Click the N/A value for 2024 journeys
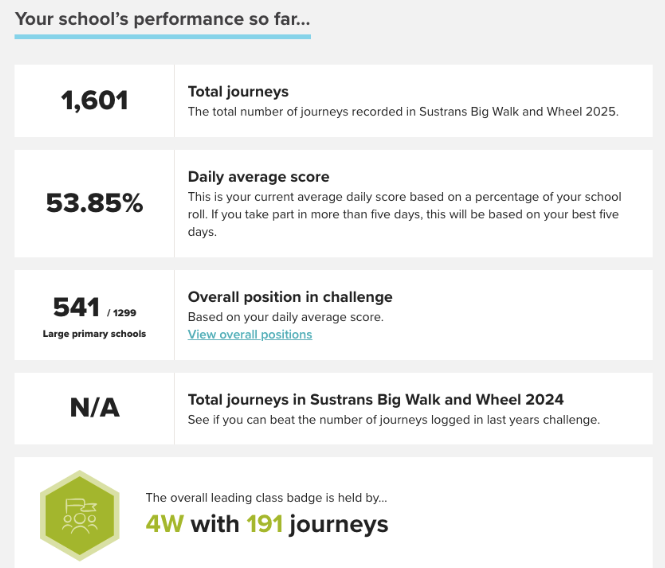The height and width of the screenshot is (568, 665). tap(95, 408)
